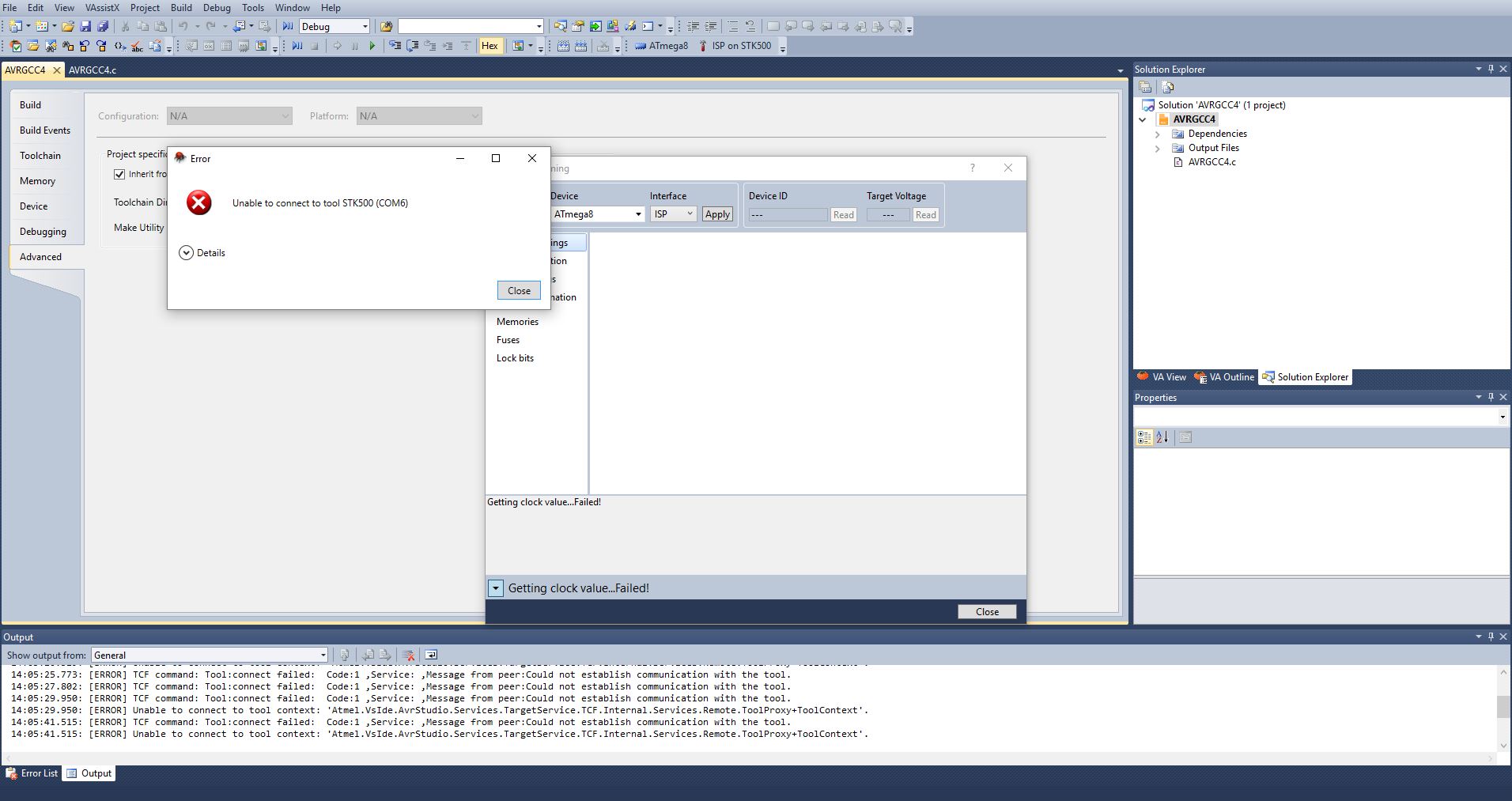This screenshot has width=1512, height=801.
Task: Click the Show All Files icon in Solution Explorer
Action: point(1168,87)
